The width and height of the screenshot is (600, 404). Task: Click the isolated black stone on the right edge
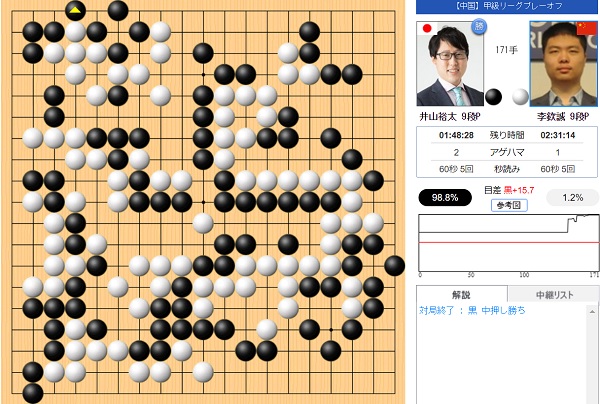[395, 266]
